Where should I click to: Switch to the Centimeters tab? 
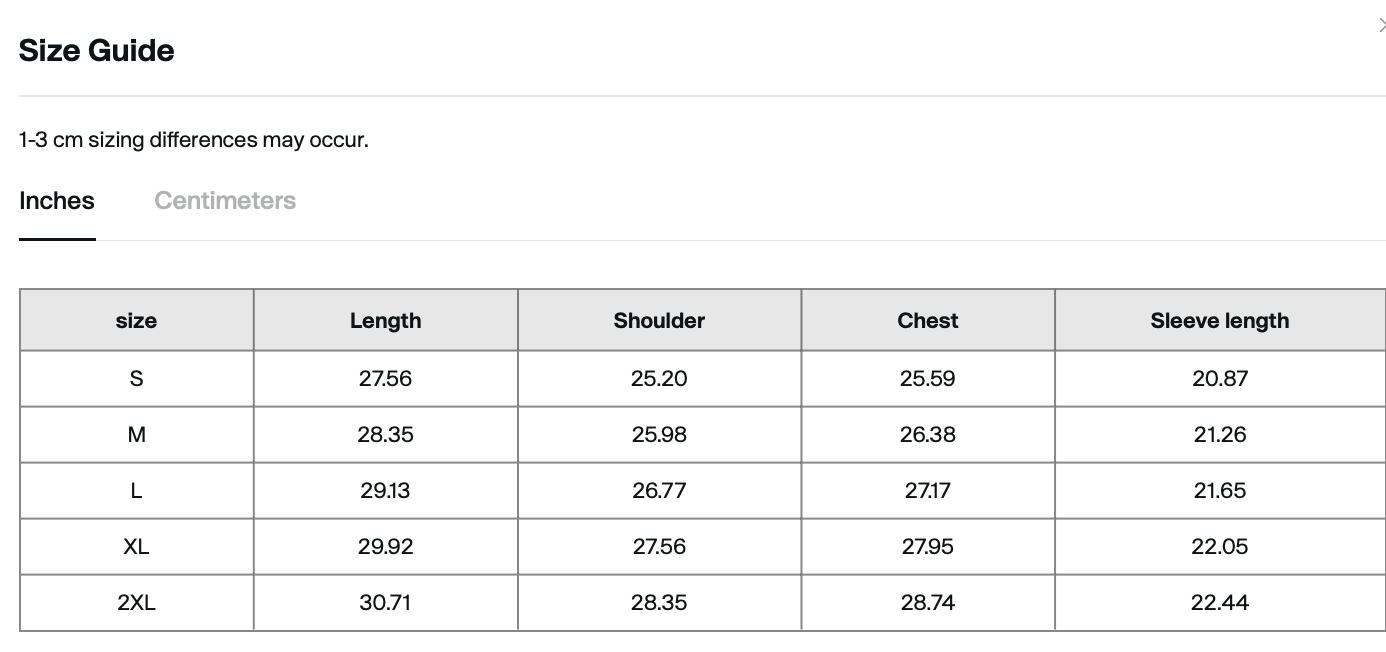pyautogui.click(x=225, y=201)
